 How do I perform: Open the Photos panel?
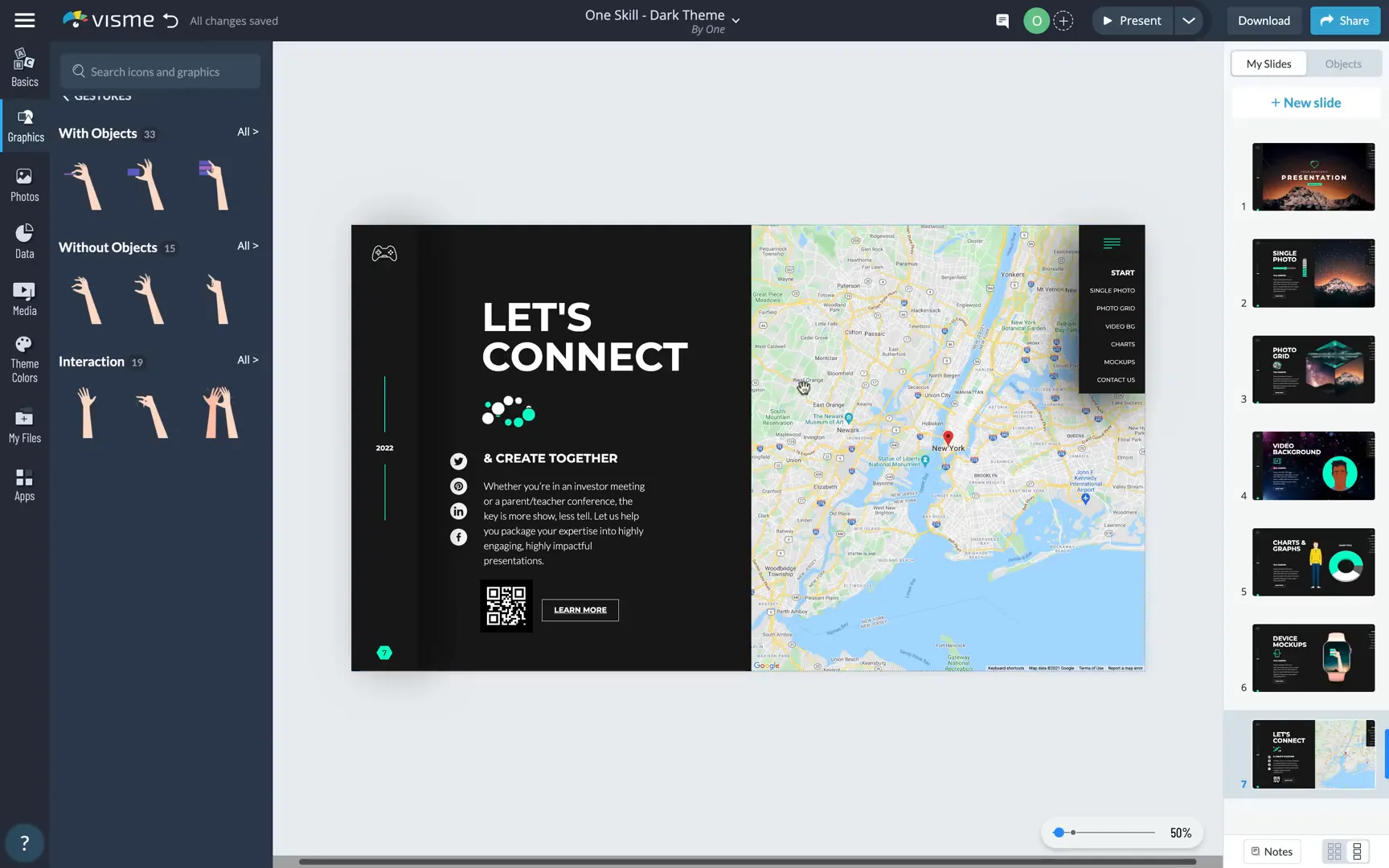pyautogui.click(x=24, y=183)
